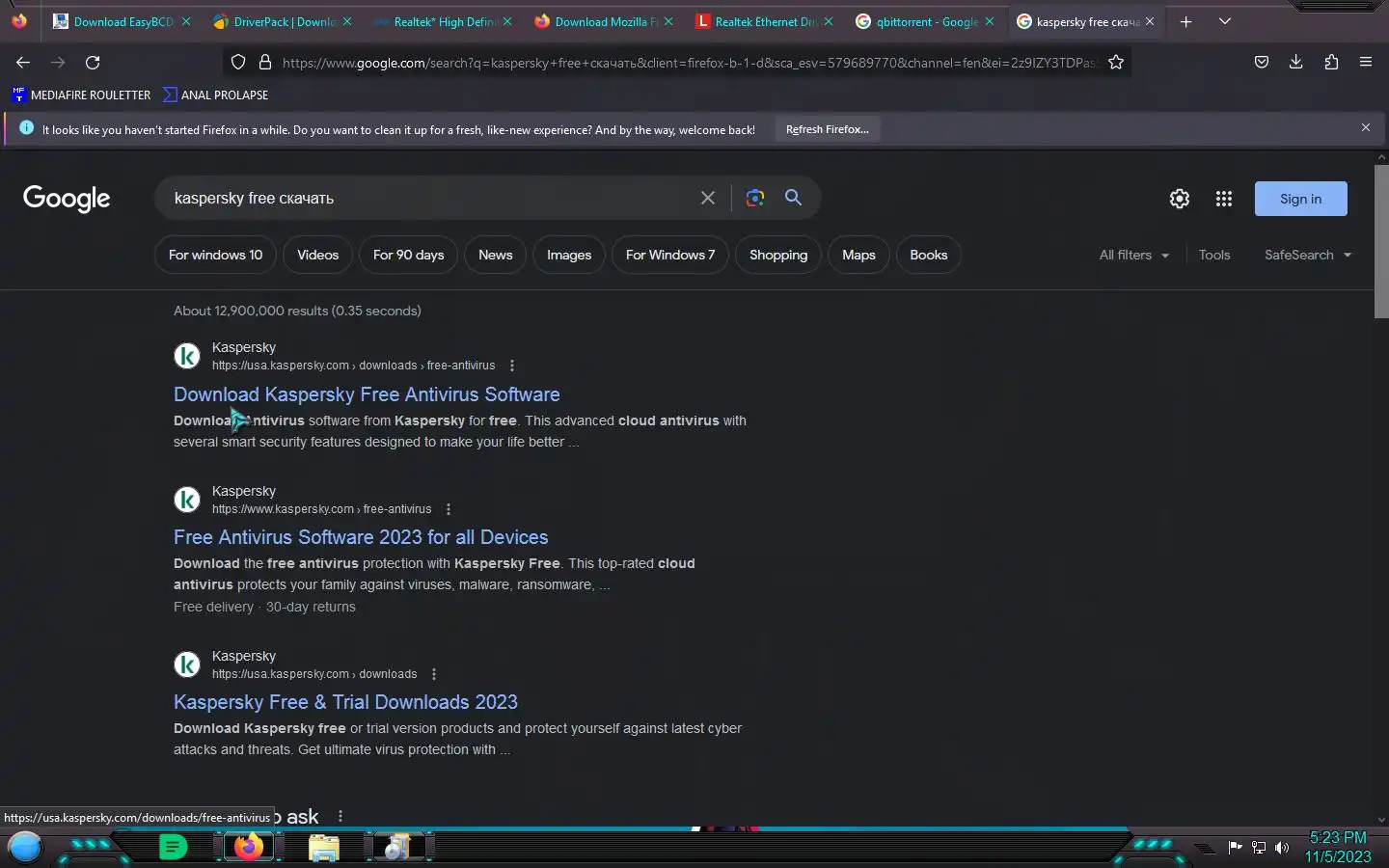Expand the SafeSearch dropdown

(1308, 255)
